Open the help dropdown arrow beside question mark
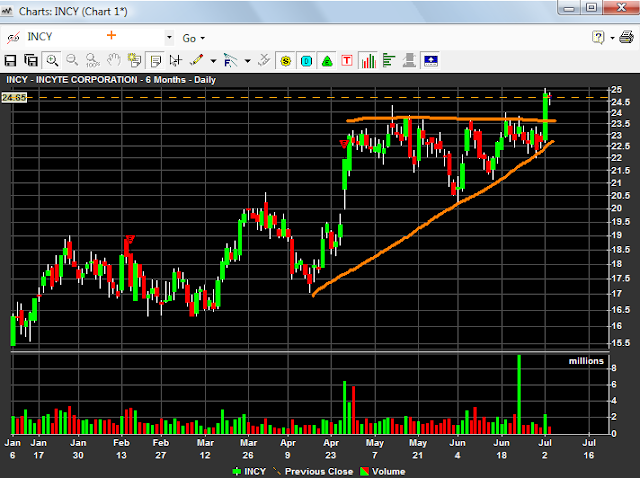This screenshot has width=640, height=478. (612, 38)
